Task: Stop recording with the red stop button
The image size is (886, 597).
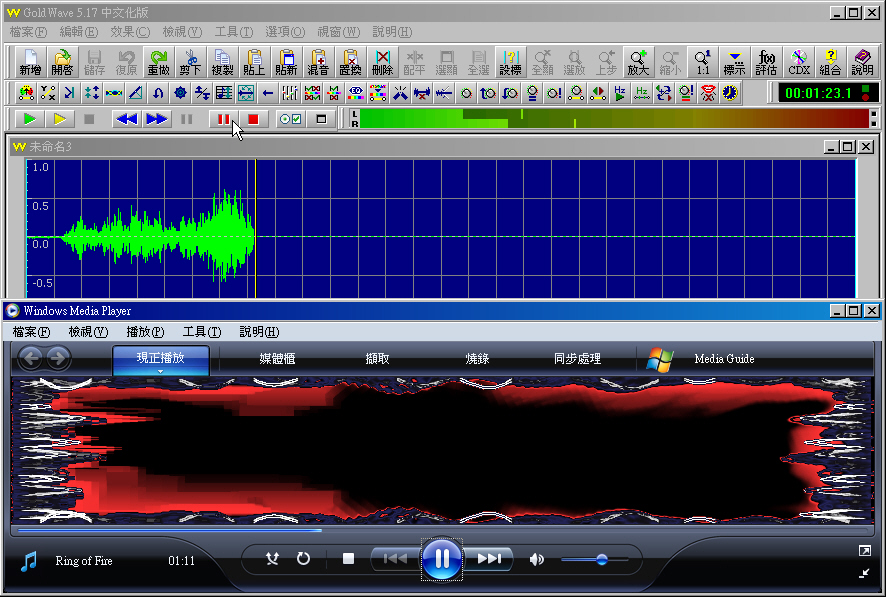Action: pyautogui.click(x=253, y=119)
